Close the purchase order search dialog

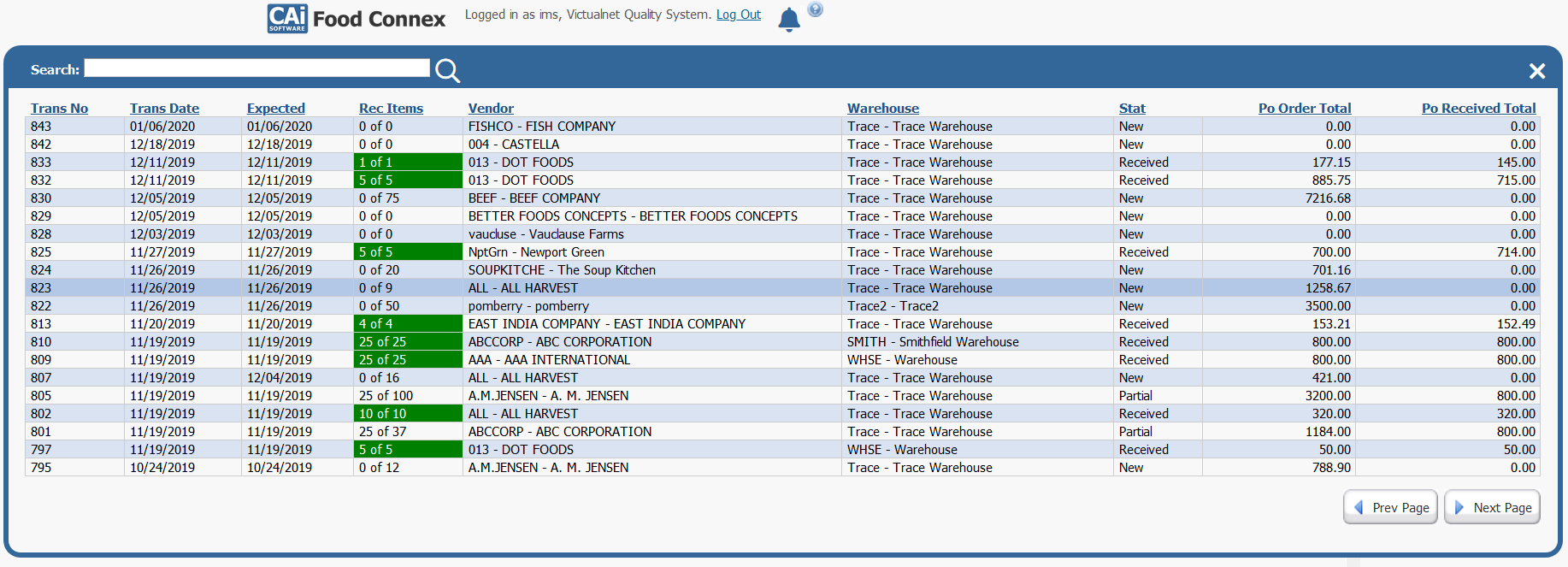[x=1536, y=71]
